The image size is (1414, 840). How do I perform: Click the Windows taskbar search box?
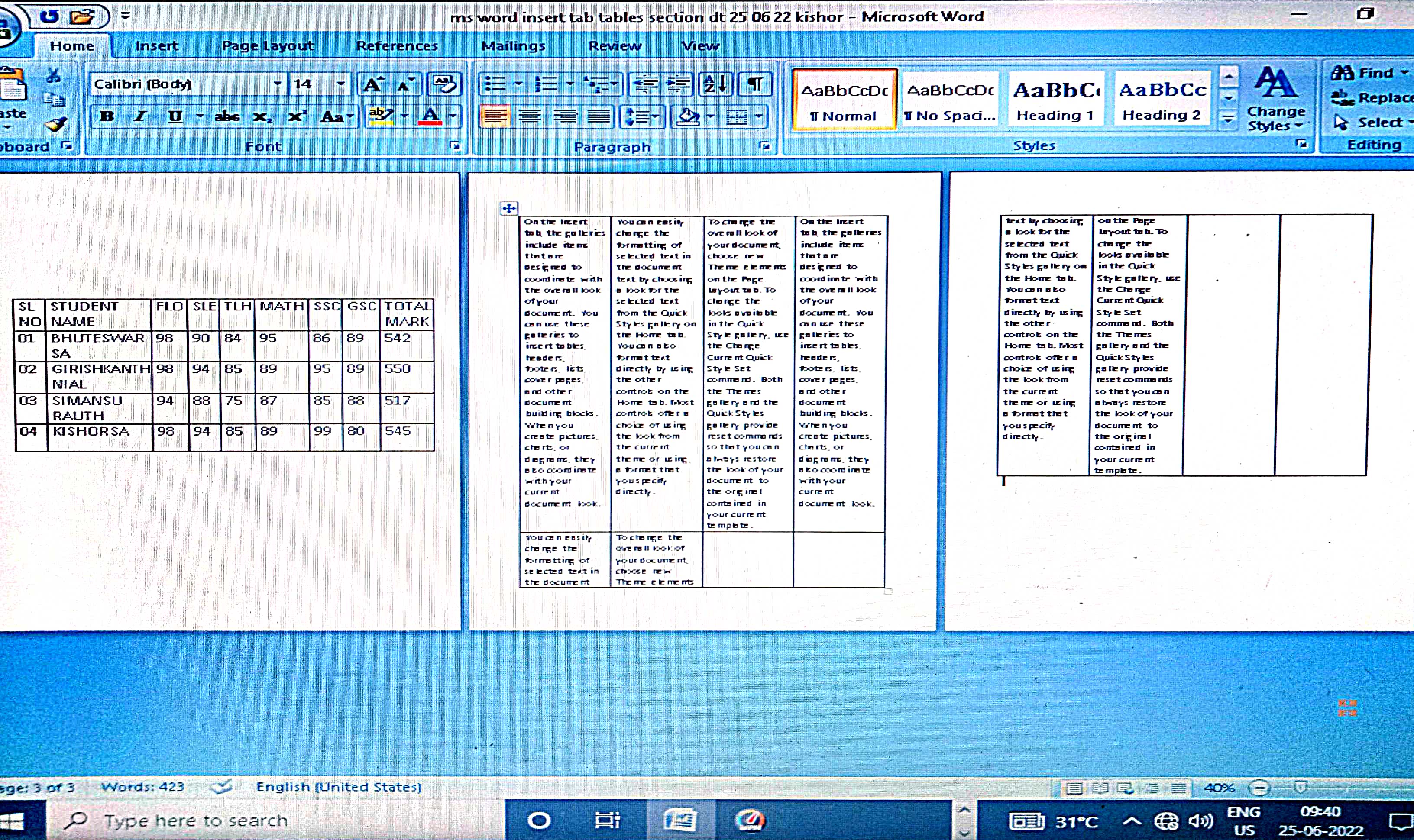tap(195, 820)
